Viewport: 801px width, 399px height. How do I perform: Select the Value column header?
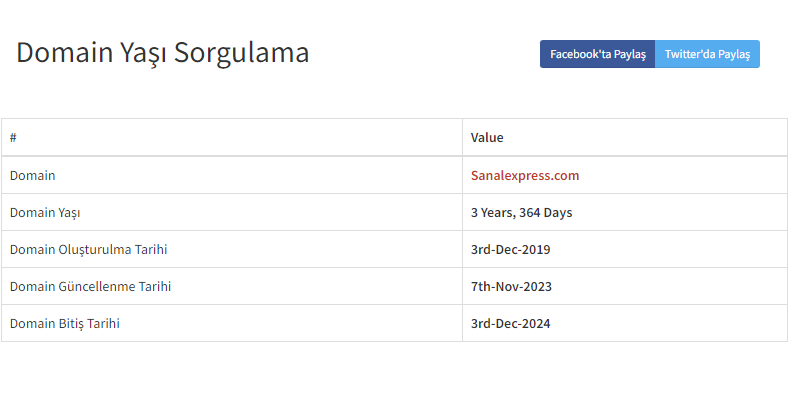[x=487, y=137]
